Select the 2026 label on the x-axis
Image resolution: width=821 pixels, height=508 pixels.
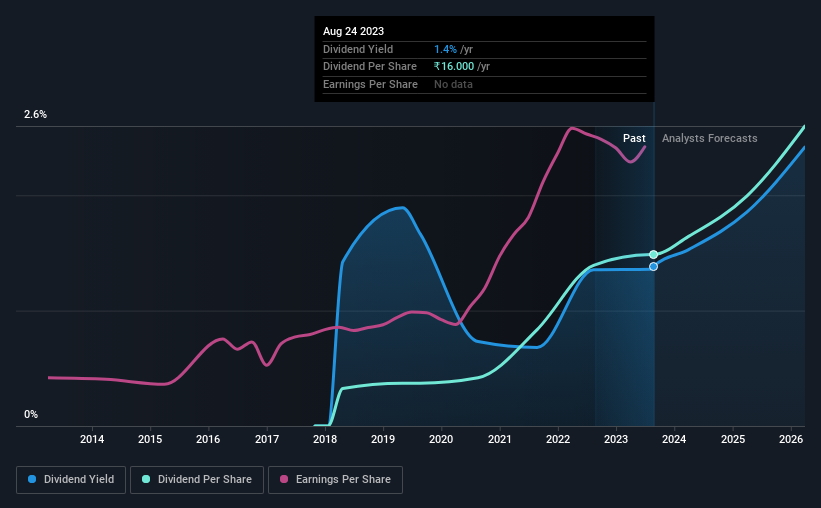click(x=791, y=439)
